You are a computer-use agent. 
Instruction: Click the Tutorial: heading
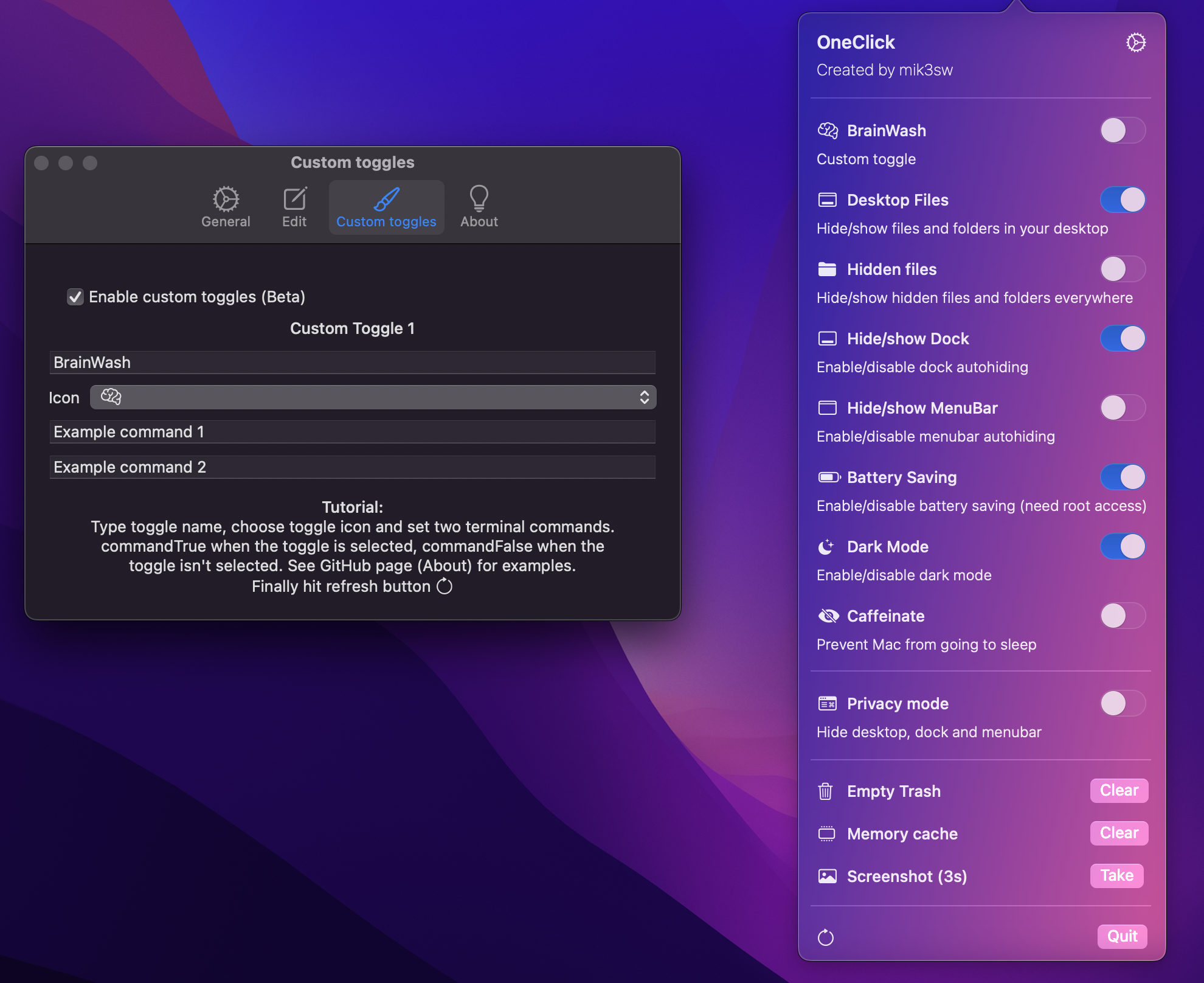(x=353, y=507)
